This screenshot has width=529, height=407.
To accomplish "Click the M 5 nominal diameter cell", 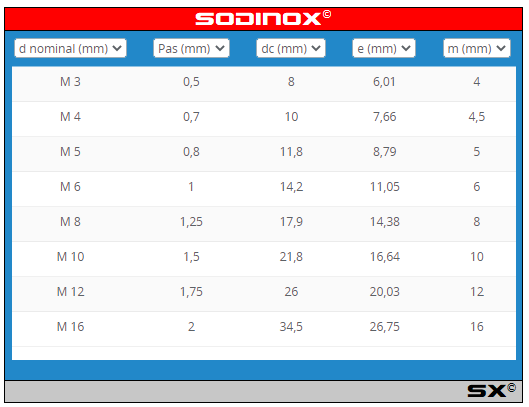I will [70, 152].
